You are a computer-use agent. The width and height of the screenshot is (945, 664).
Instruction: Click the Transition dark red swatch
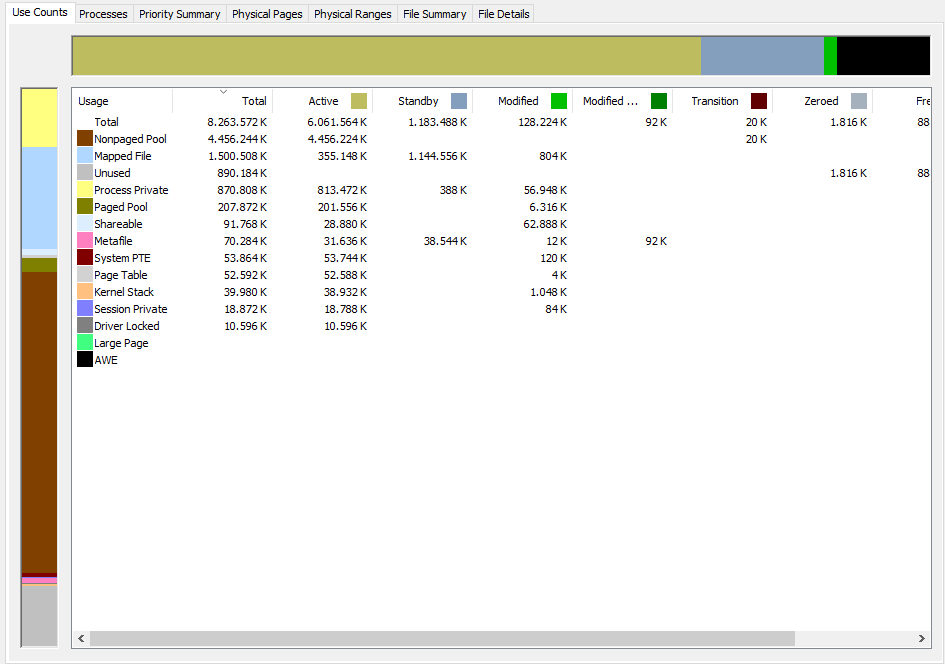759,101
